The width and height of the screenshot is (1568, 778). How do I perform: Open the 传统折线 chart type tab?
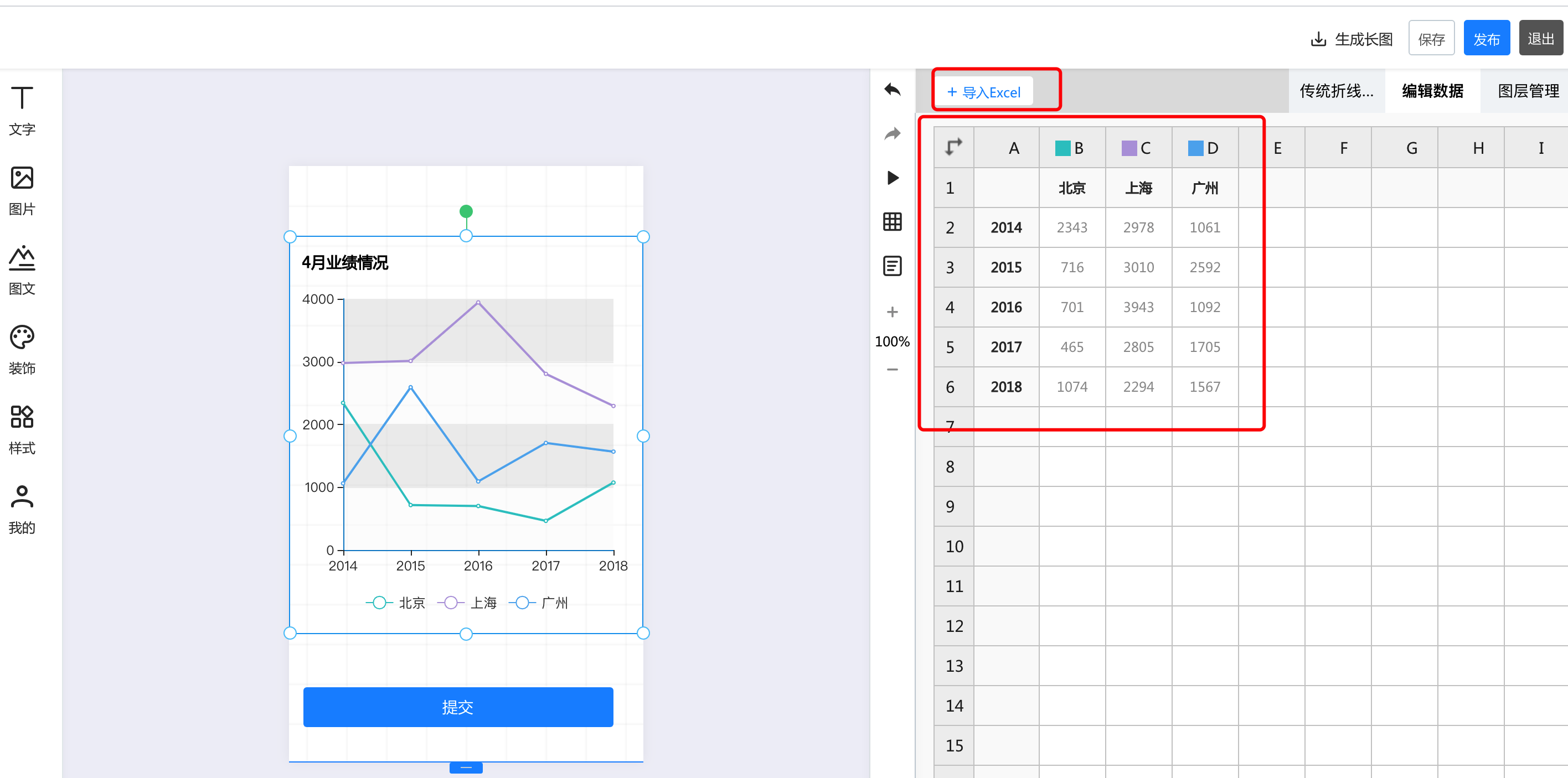click(x=1336, y=91)
